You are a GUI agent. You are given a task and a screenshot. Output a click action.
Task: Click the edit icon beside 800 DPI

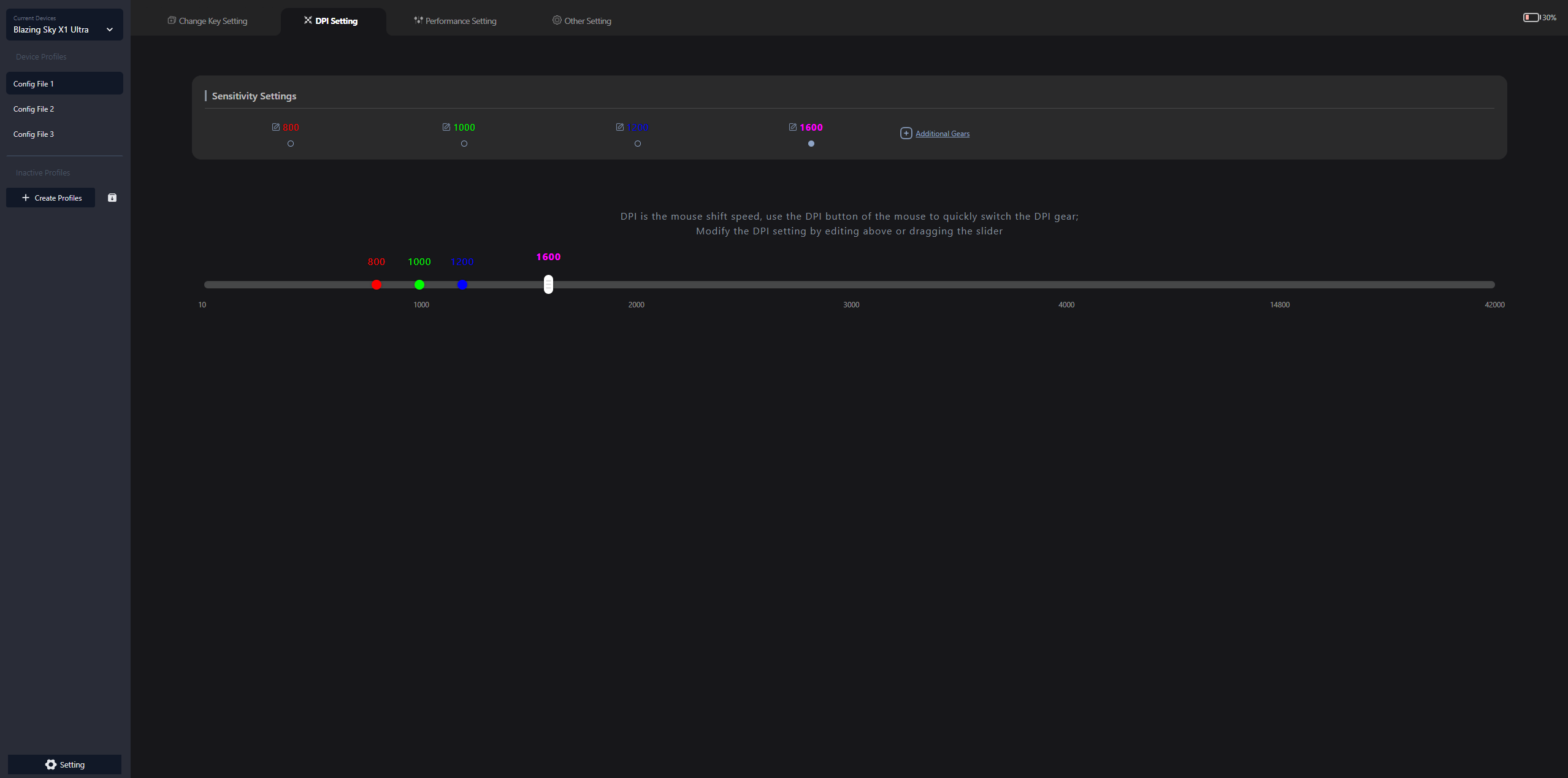tap(276, 127)
